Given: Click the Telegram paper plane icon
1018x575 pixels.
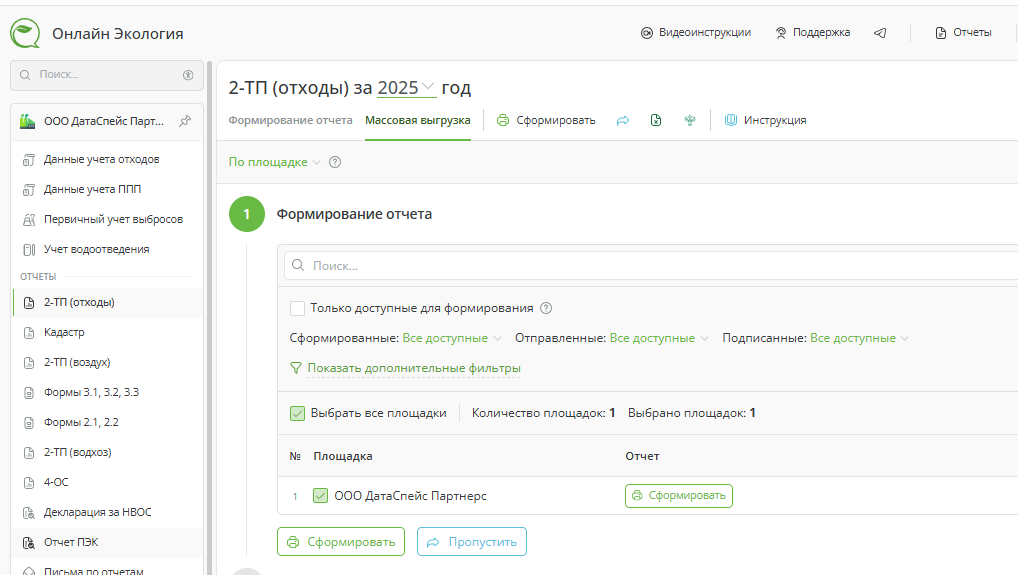Looking at the screenshot, I should tap(880, 33).
